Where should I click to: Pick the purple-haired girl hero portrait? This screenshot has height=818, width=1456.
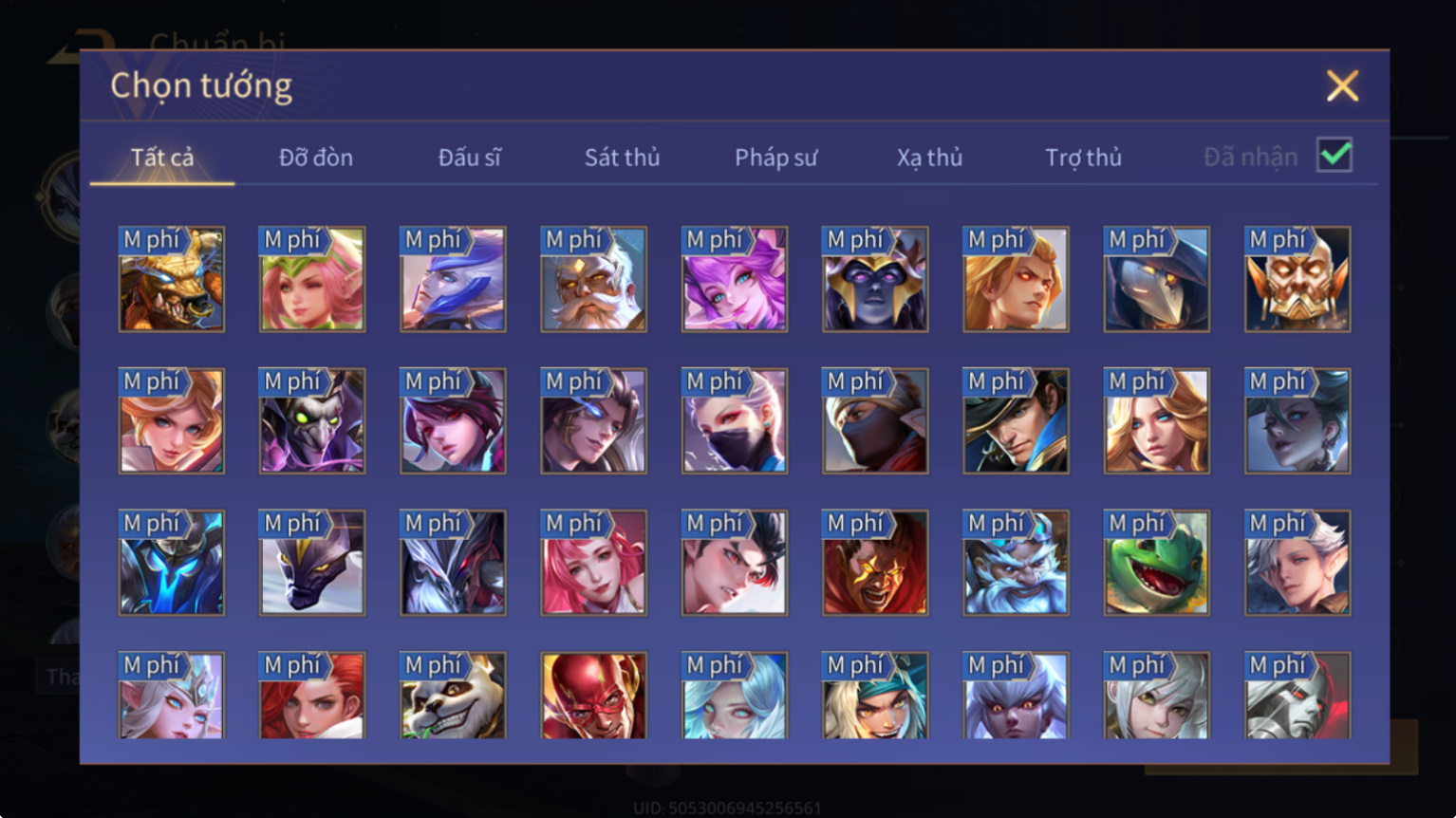(734, 279)
